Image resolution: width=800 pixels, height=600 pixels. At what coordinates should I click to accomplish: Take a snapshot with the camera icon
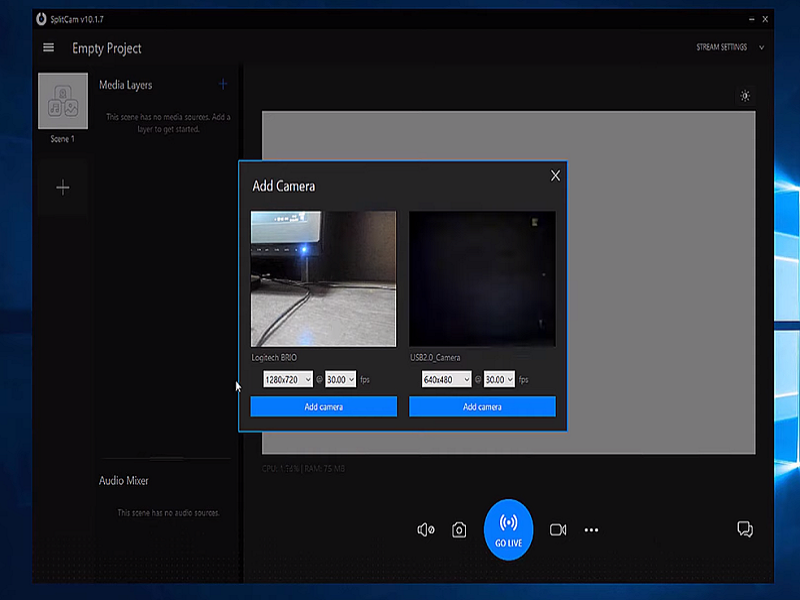click(x=459, y=530)
